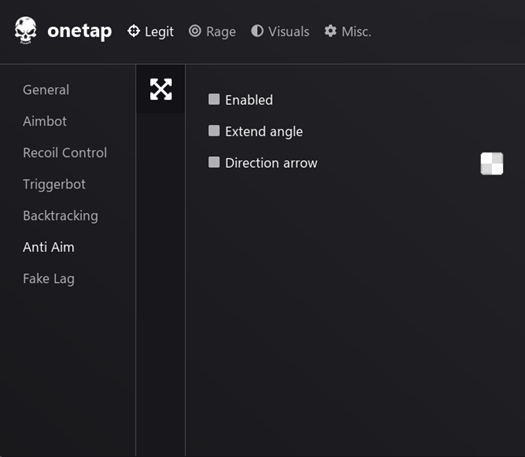Check the Direction arrow checkbox

[x=214, y=162]
